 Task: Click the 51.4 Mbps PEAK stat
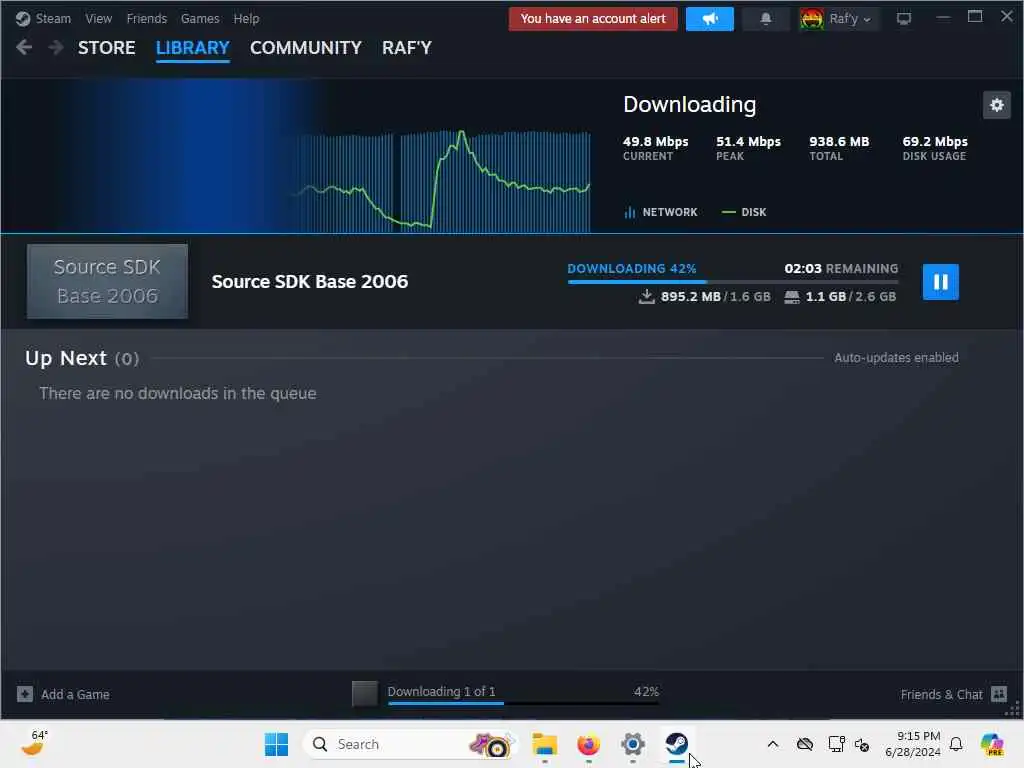click(x=748, y=148)
